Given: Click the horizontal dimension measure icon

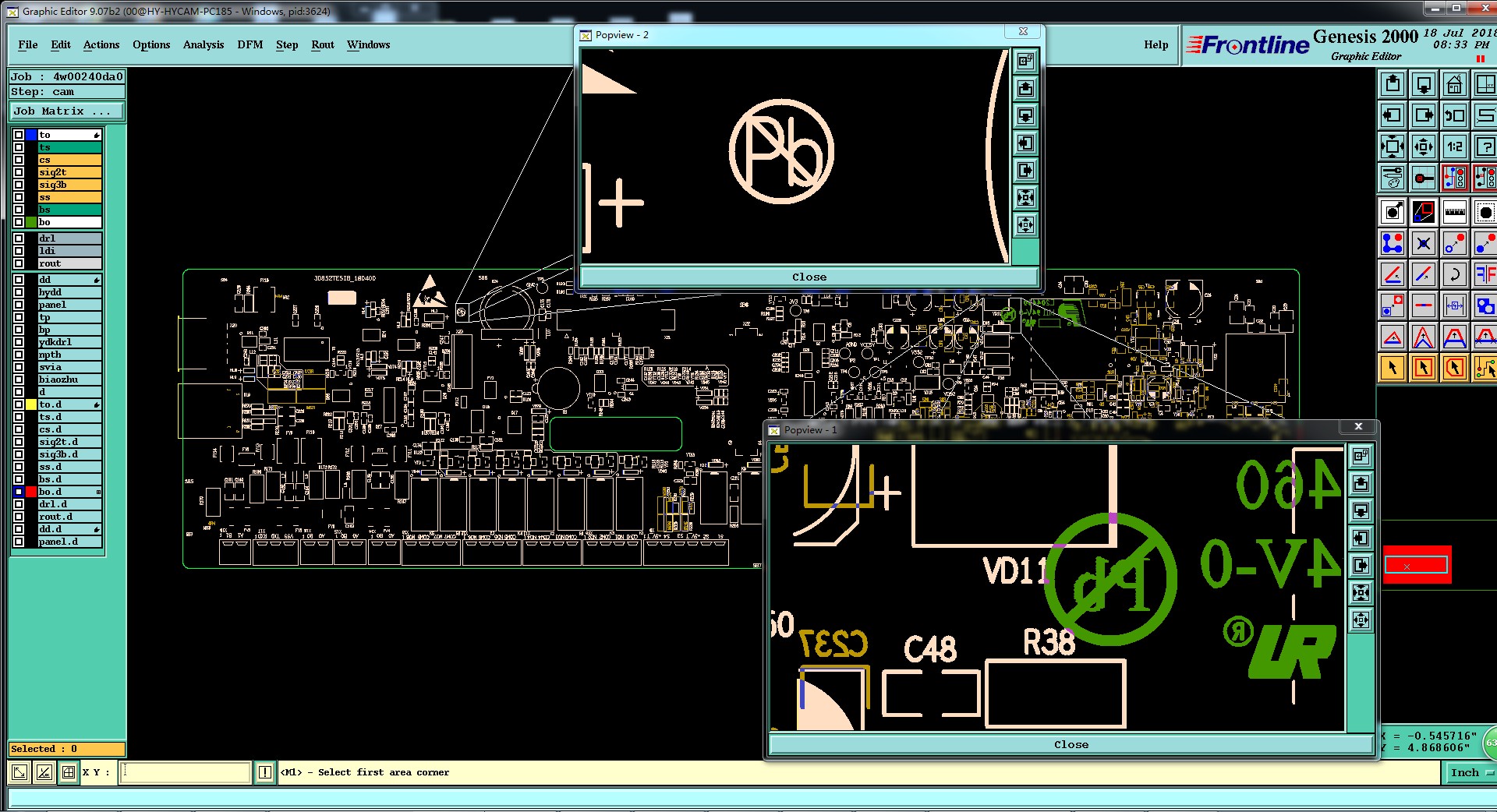Looking at the screenshot, I should (1455, 305).
